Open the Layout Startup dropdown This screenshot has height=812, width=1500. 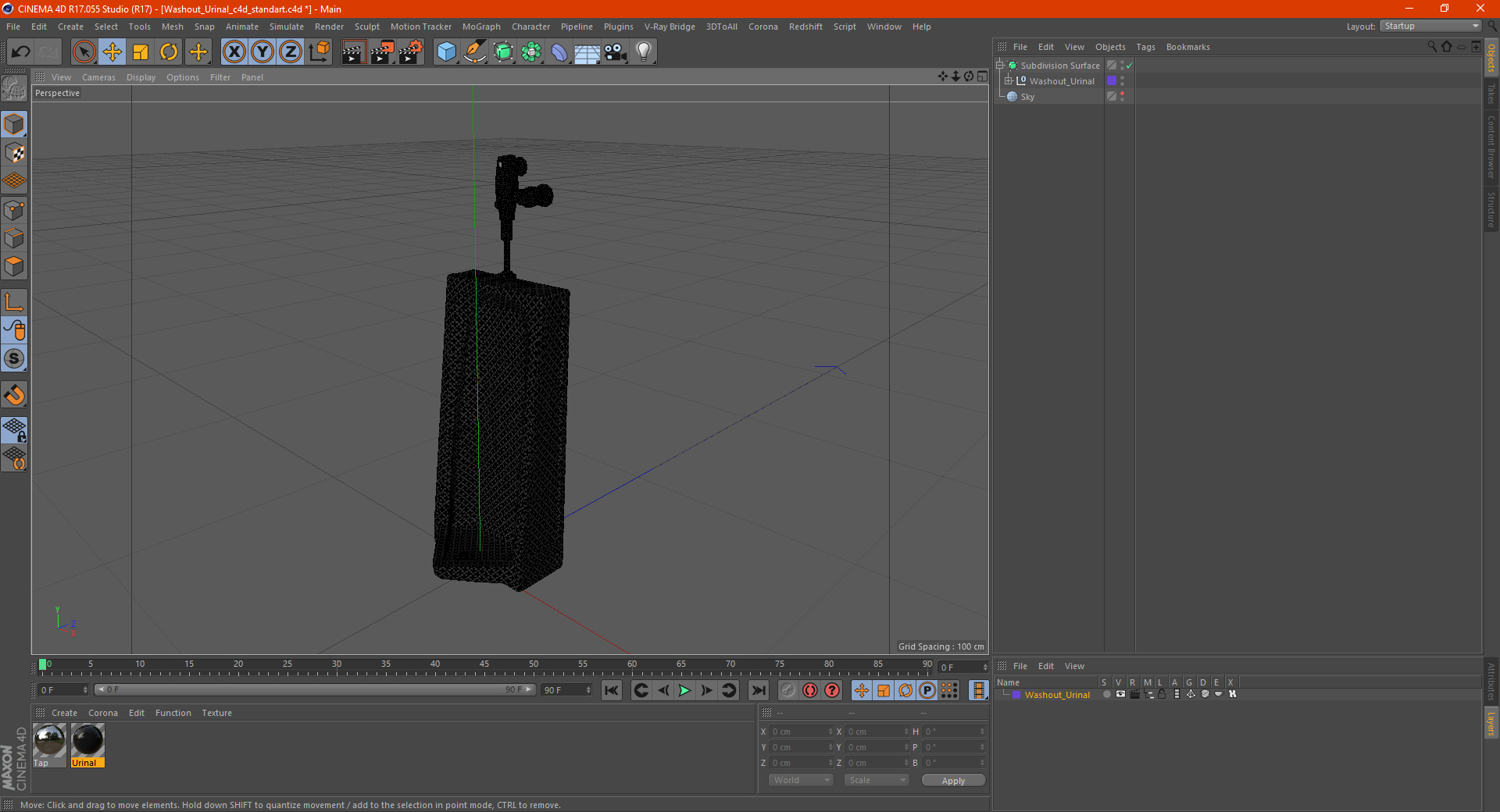tap(1430, 26)
